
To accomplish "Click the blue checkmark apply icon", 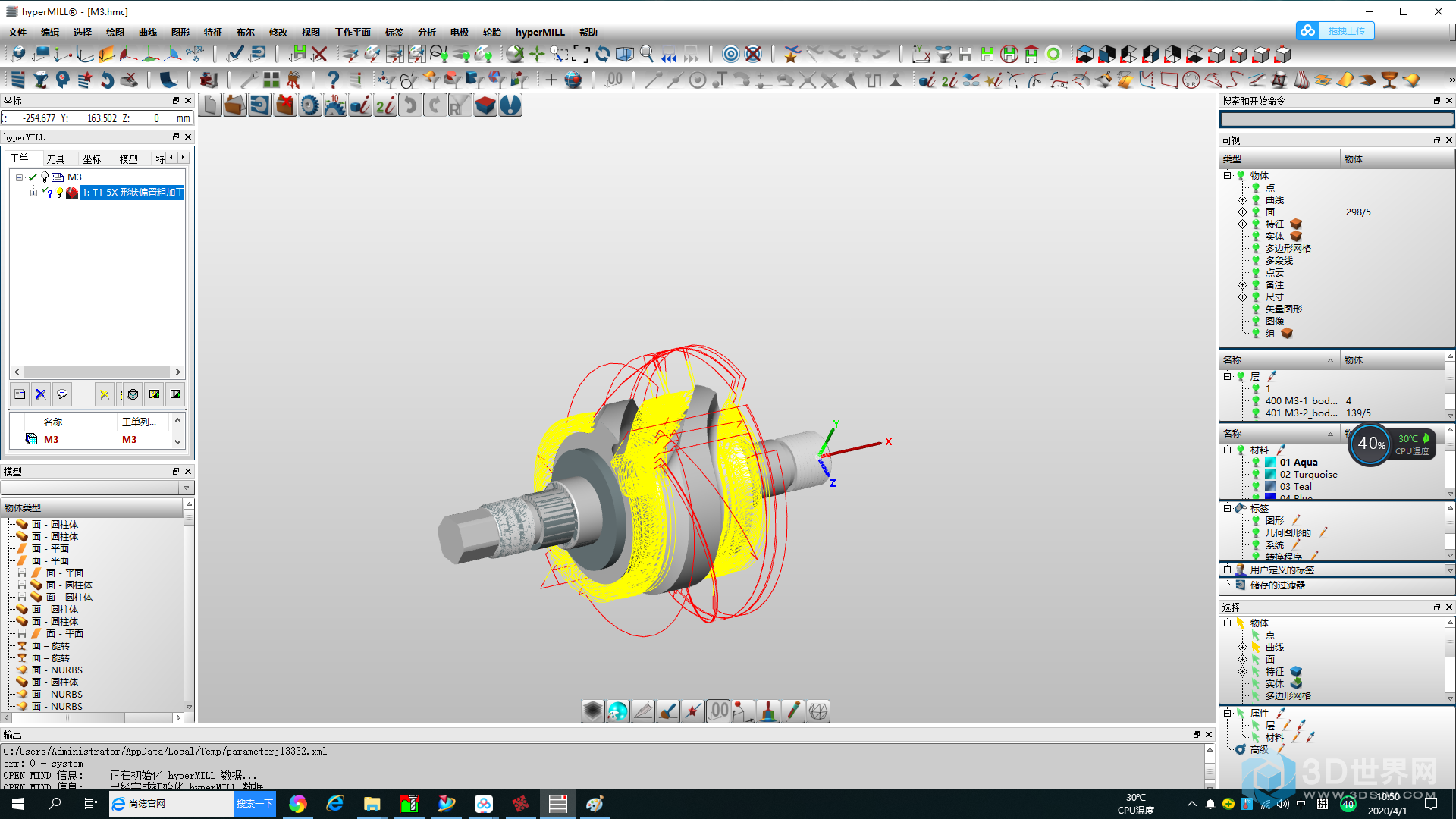I will tap(235, 54).
